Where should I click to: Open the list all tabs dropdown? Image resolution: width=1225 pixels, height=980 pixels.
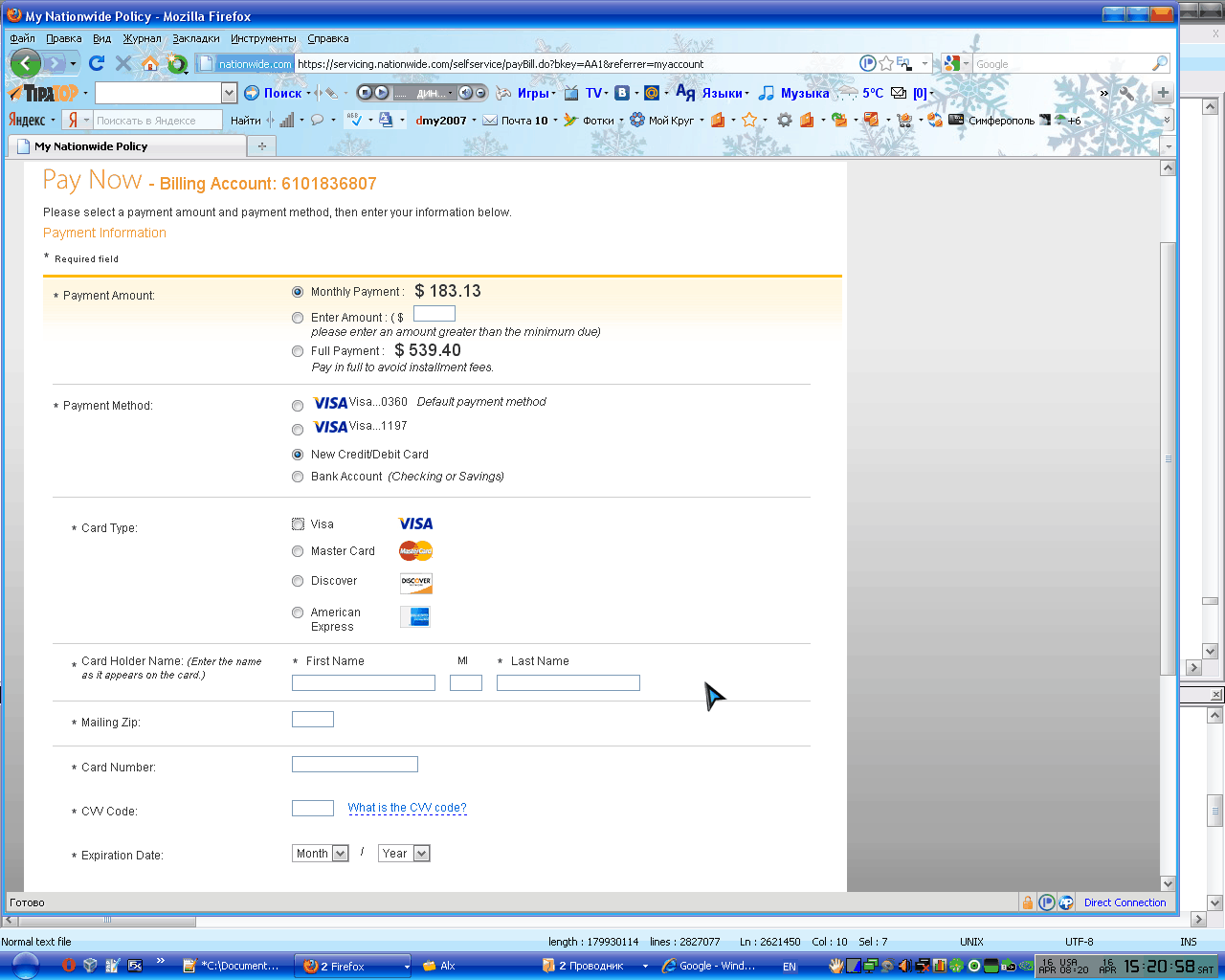pyautogui.click(x=1167, y=146)
